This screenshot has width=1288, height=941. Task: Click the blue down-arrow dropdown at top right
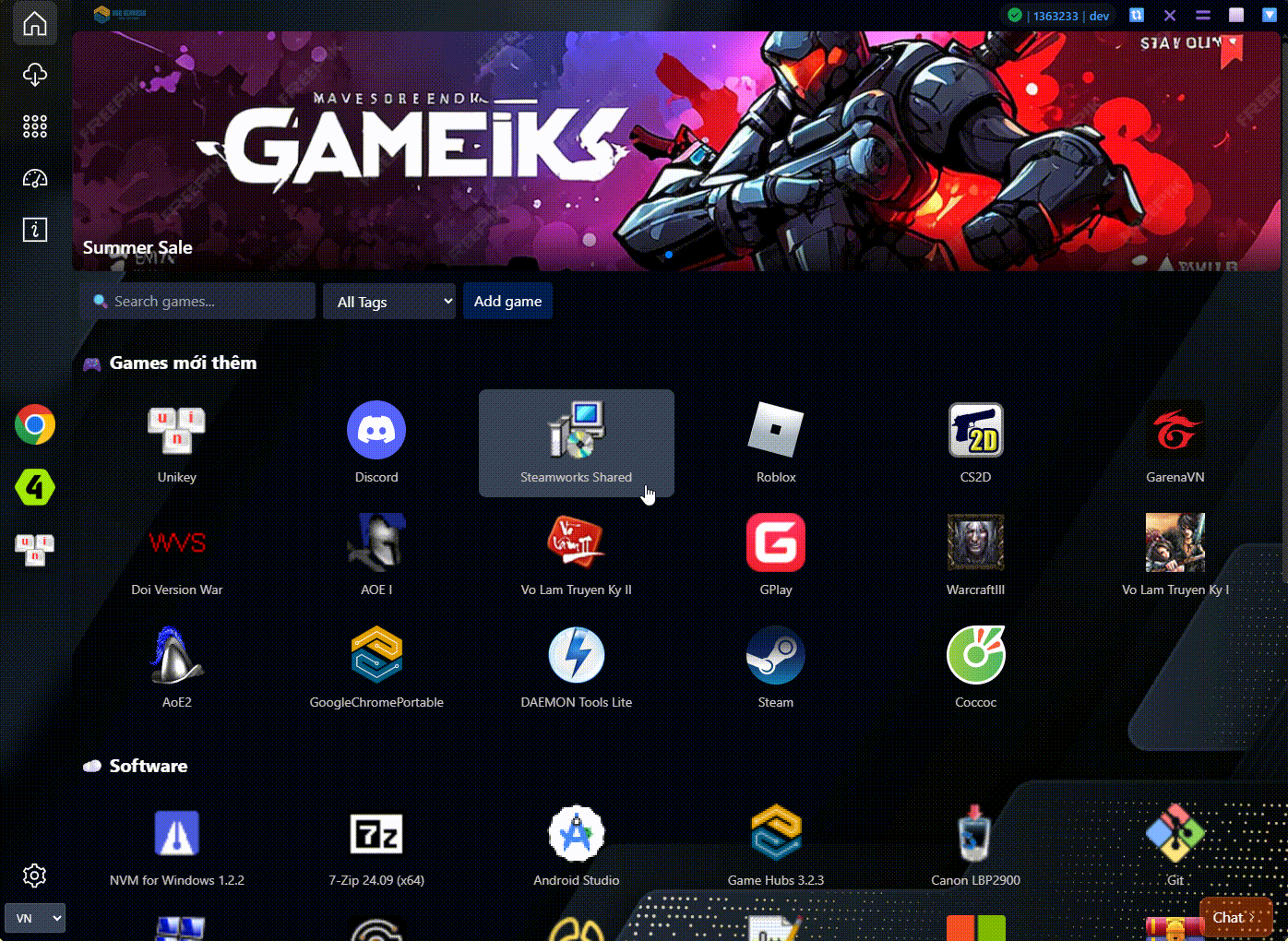click(1270, 15)
